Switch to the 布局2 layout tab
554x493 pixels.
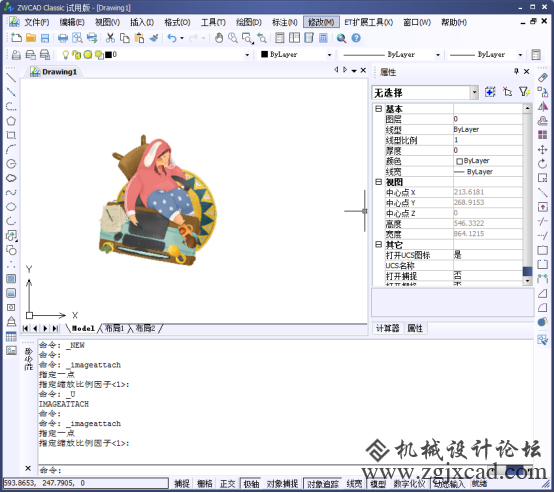click(146, 328)
